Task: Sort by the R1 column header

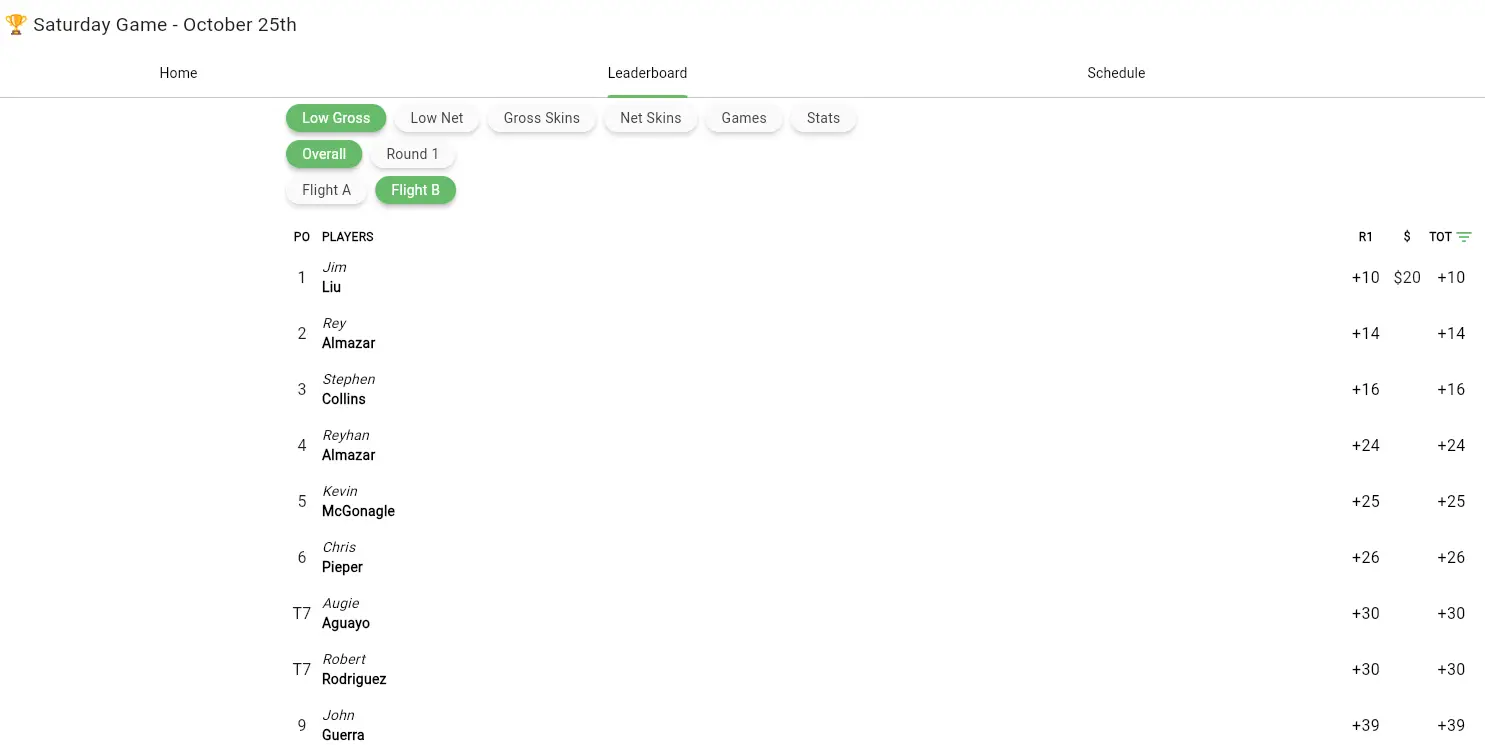Action: [1365, 237]
